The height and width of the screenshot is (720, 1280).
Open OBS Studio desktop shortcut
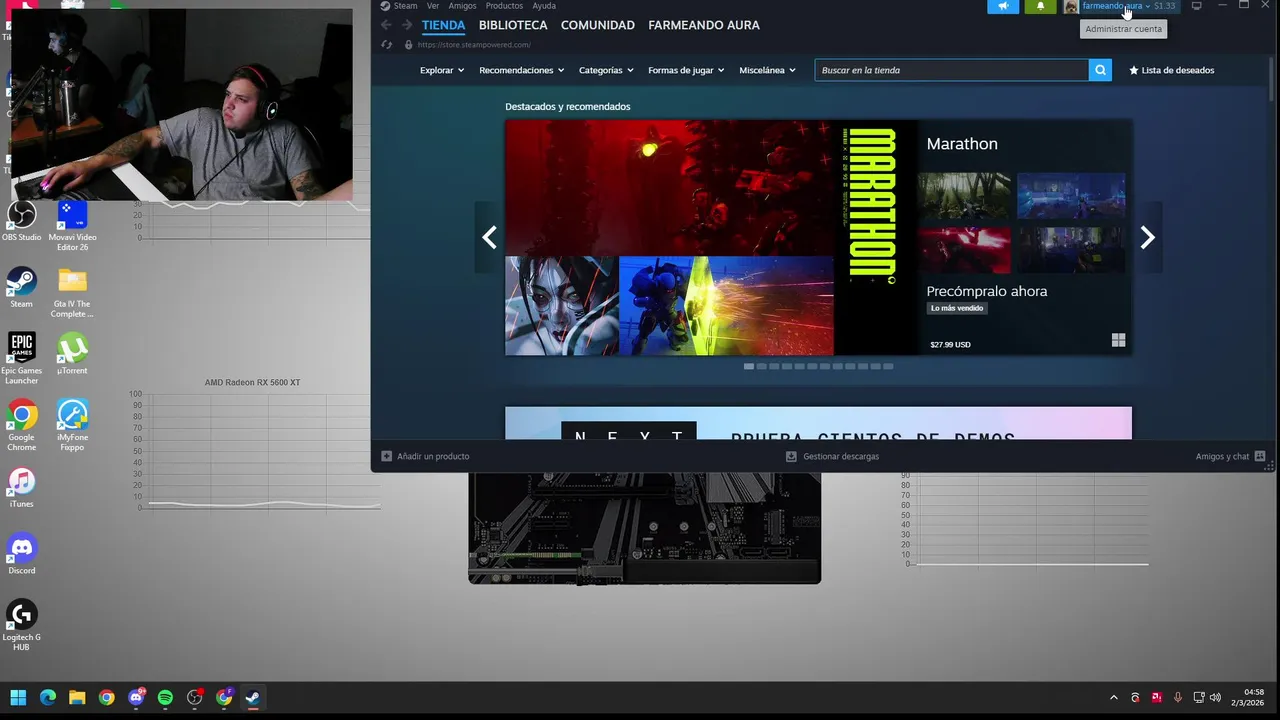pyautogui.click(x=21, y=221)
